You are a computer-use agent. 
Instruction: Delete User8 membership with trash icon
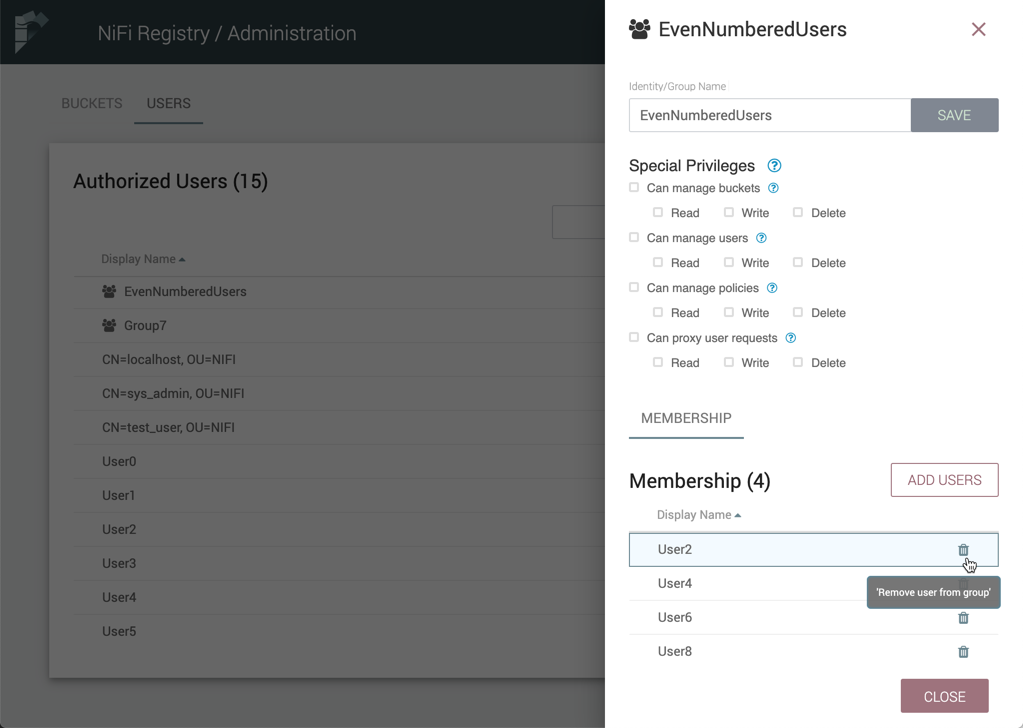click(x=963, y=652)
